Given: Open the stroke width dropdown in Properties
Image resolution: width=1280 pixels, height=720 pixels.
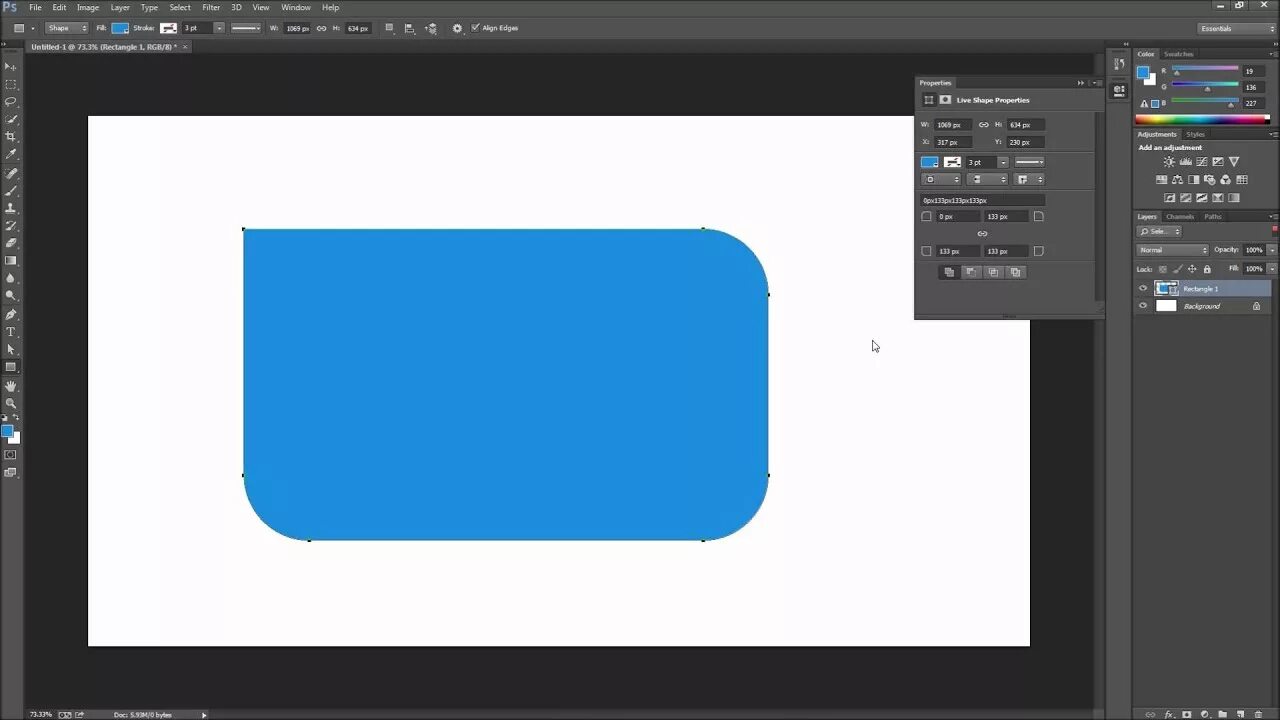Looking at the screenshot, I should click(x=1003, y=161).
